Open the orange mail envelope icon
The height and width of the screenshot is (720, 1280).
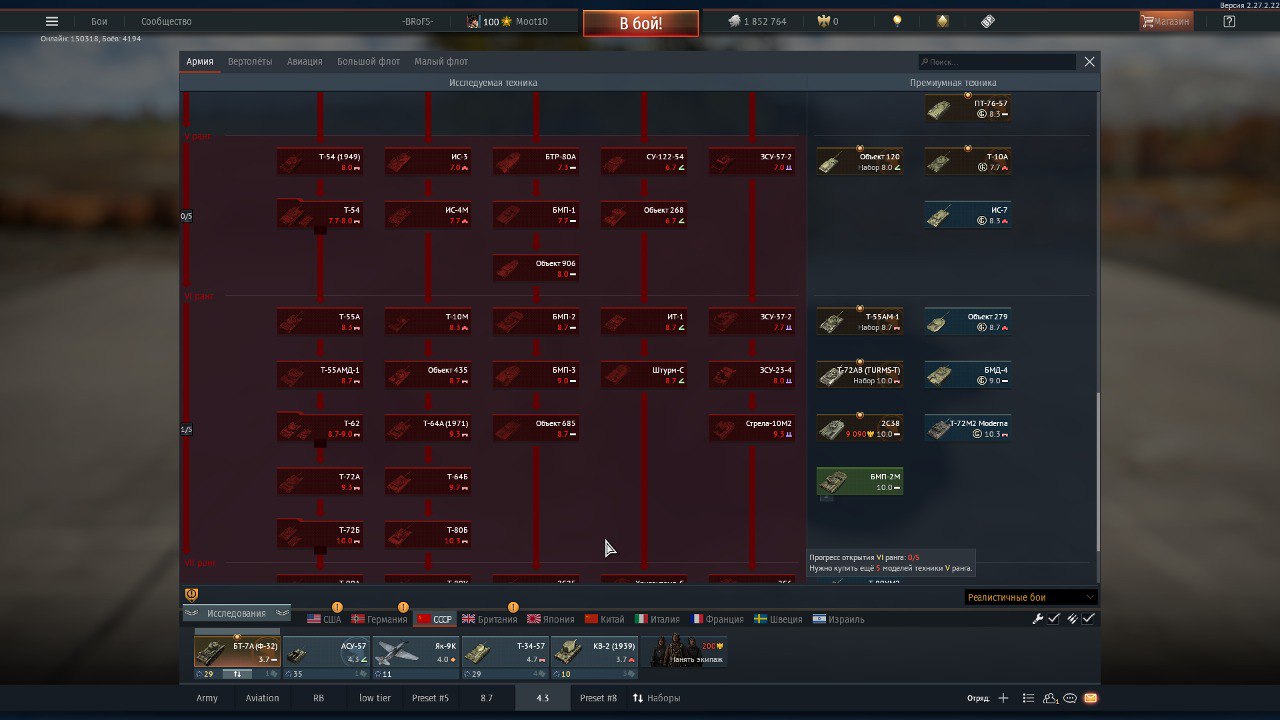pyautogui.click(x=1091, y=698)
